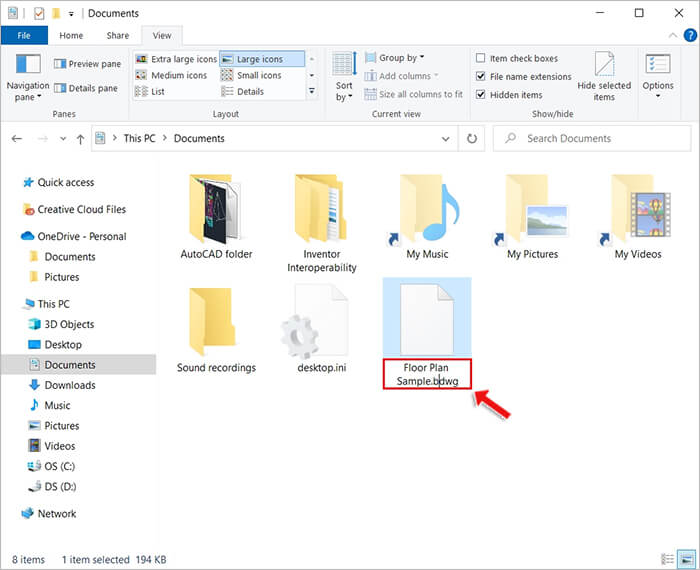Expand the layout gallery more arrow
700x570 pixels.
coord(311,92)
